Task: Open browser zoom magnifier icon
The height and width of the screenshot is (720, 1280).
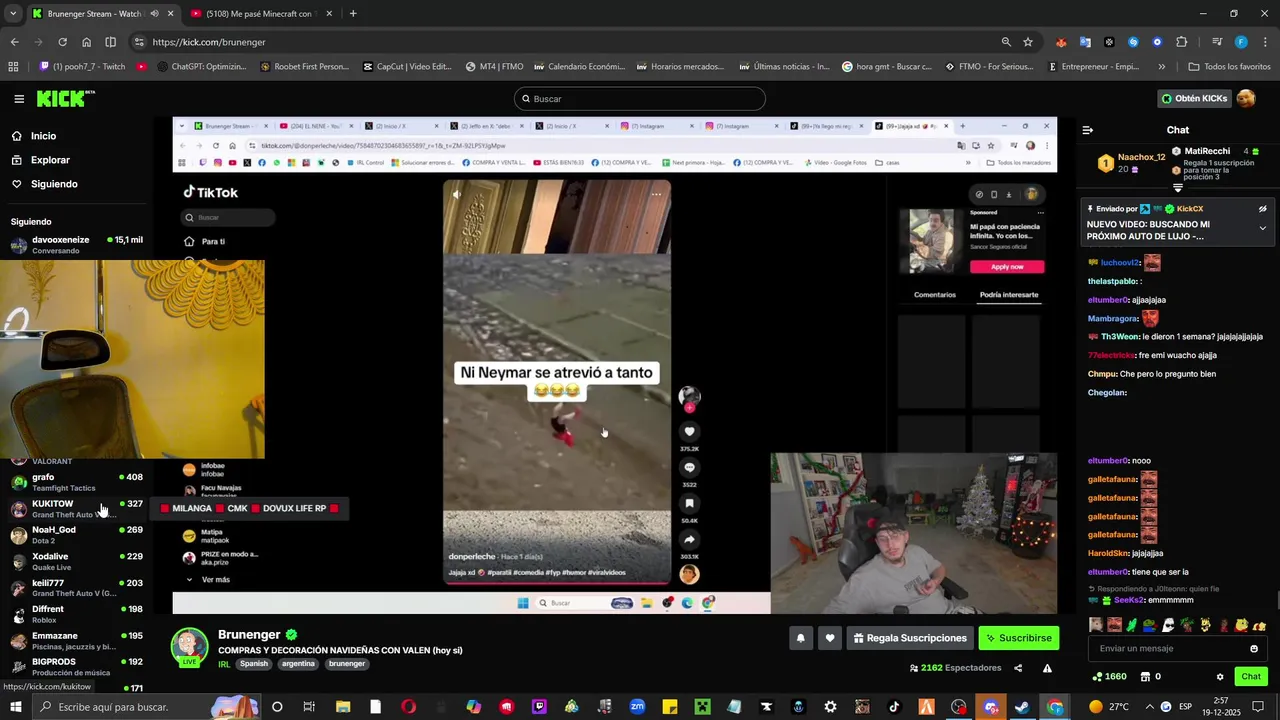Action: click(x=1006, y=42)
